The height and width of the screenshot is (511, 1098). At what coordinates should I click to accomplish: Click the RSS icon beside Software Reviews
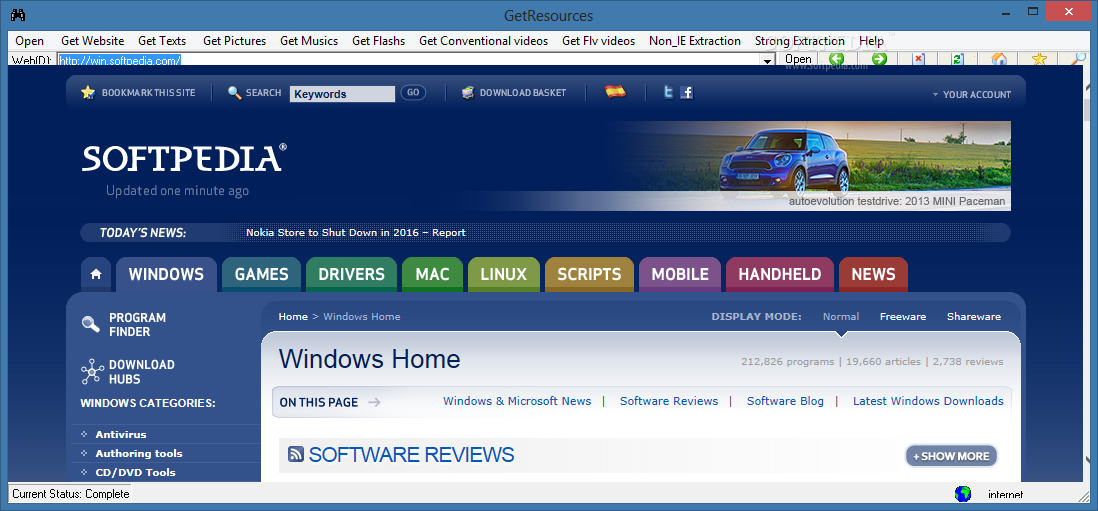coord(296,454)
